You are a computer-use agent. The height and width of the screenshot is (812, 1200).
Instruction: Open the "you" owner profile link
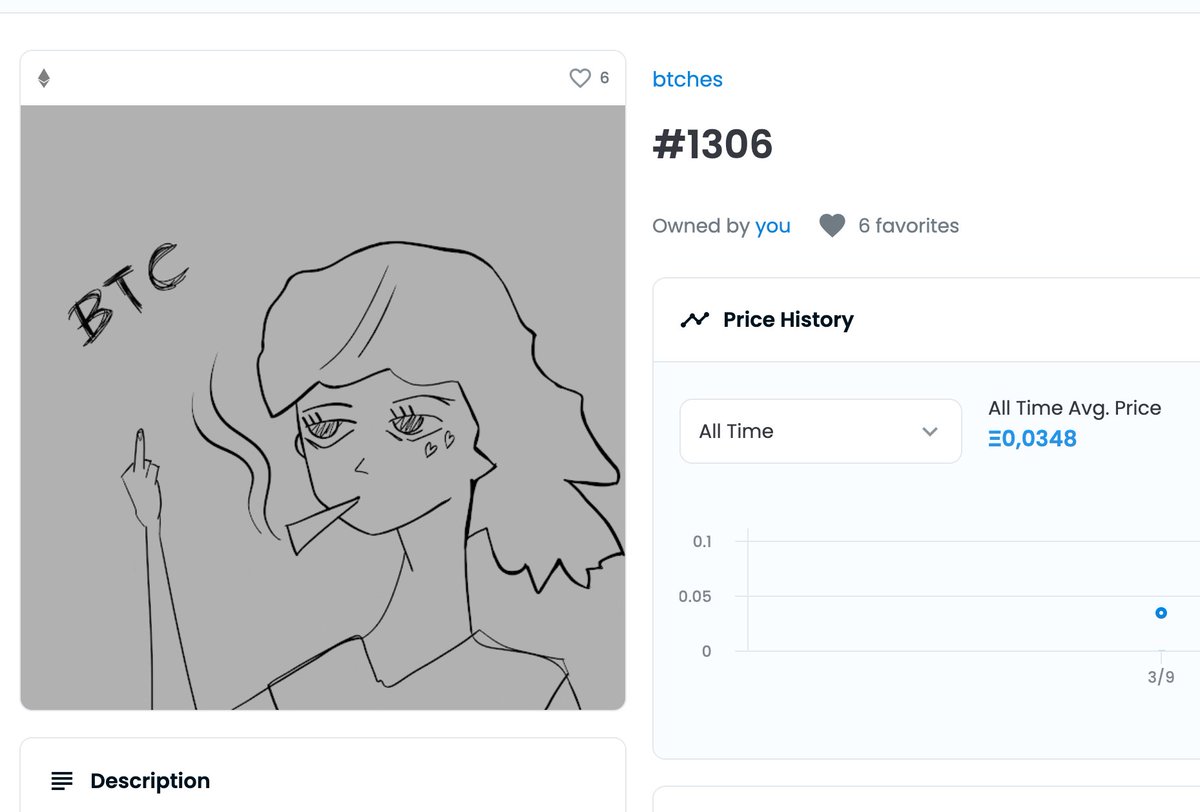(773, 226)
